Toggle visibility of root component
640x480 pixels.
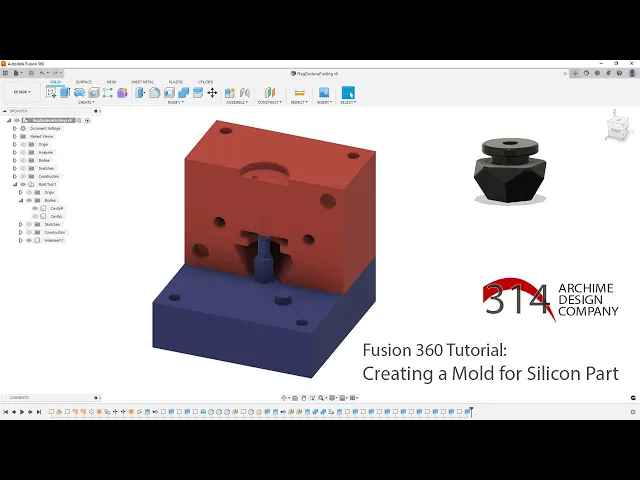(x=17, y=120)
